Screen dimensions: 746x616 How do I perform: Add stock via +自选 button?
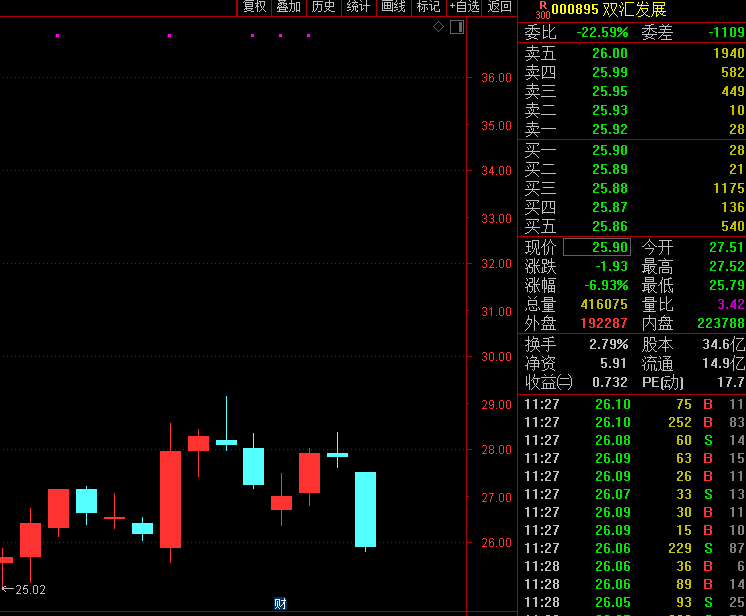(x=465, y=7)
